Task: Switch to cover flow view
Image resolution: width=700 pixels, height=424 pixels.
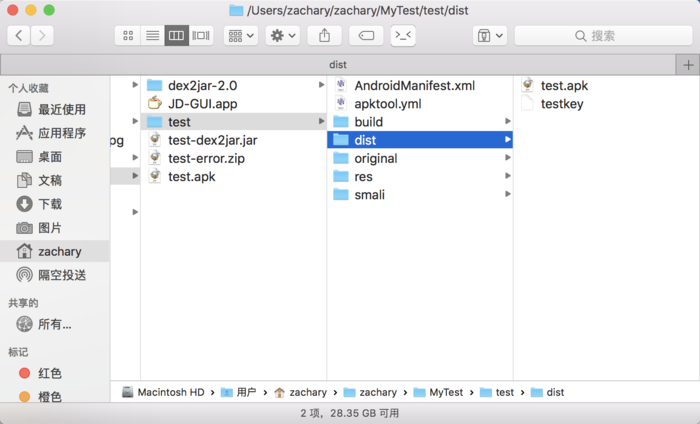Action: click(x=201, y=35)
